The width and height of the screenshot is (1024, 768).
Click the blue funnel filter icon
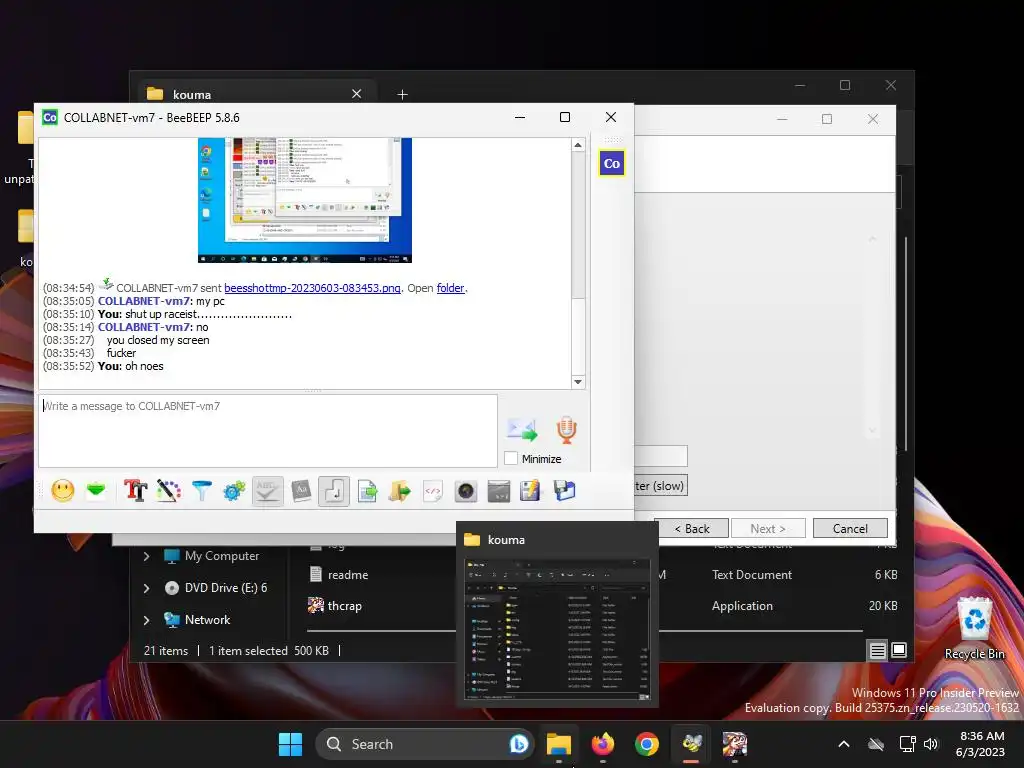202,490
